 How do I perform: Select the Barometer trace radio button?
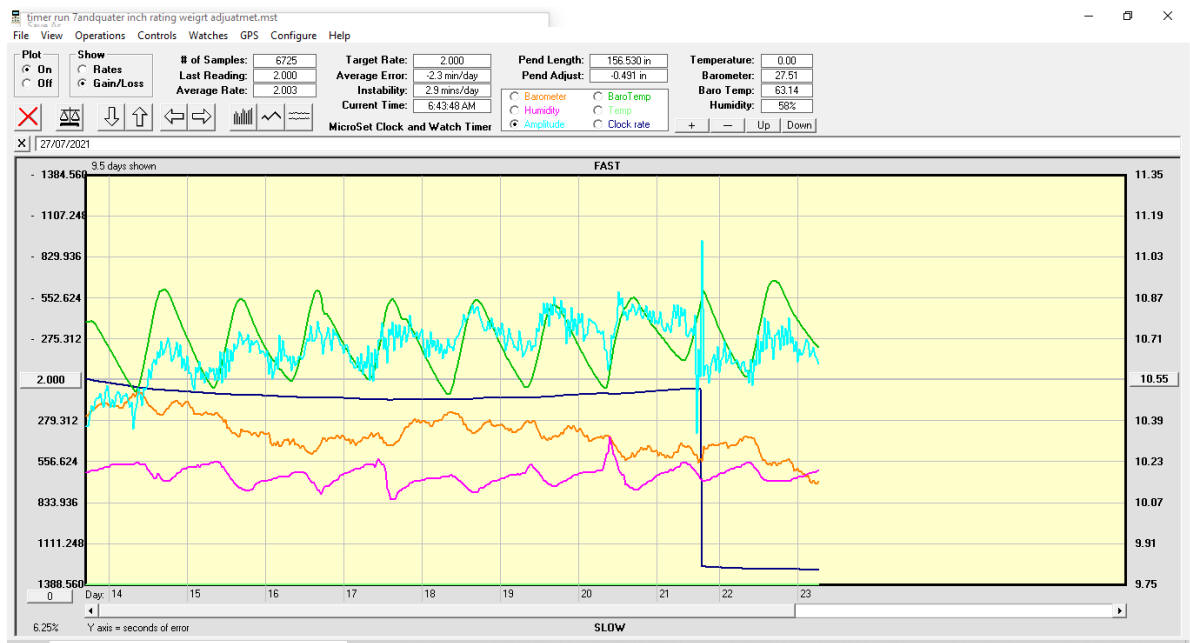click(515, 96)
